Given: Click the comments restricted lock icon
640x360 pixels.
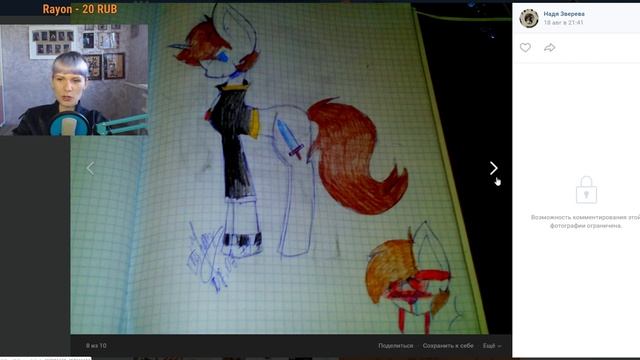Looking at the screenshot, I should [x=586, y=190].
